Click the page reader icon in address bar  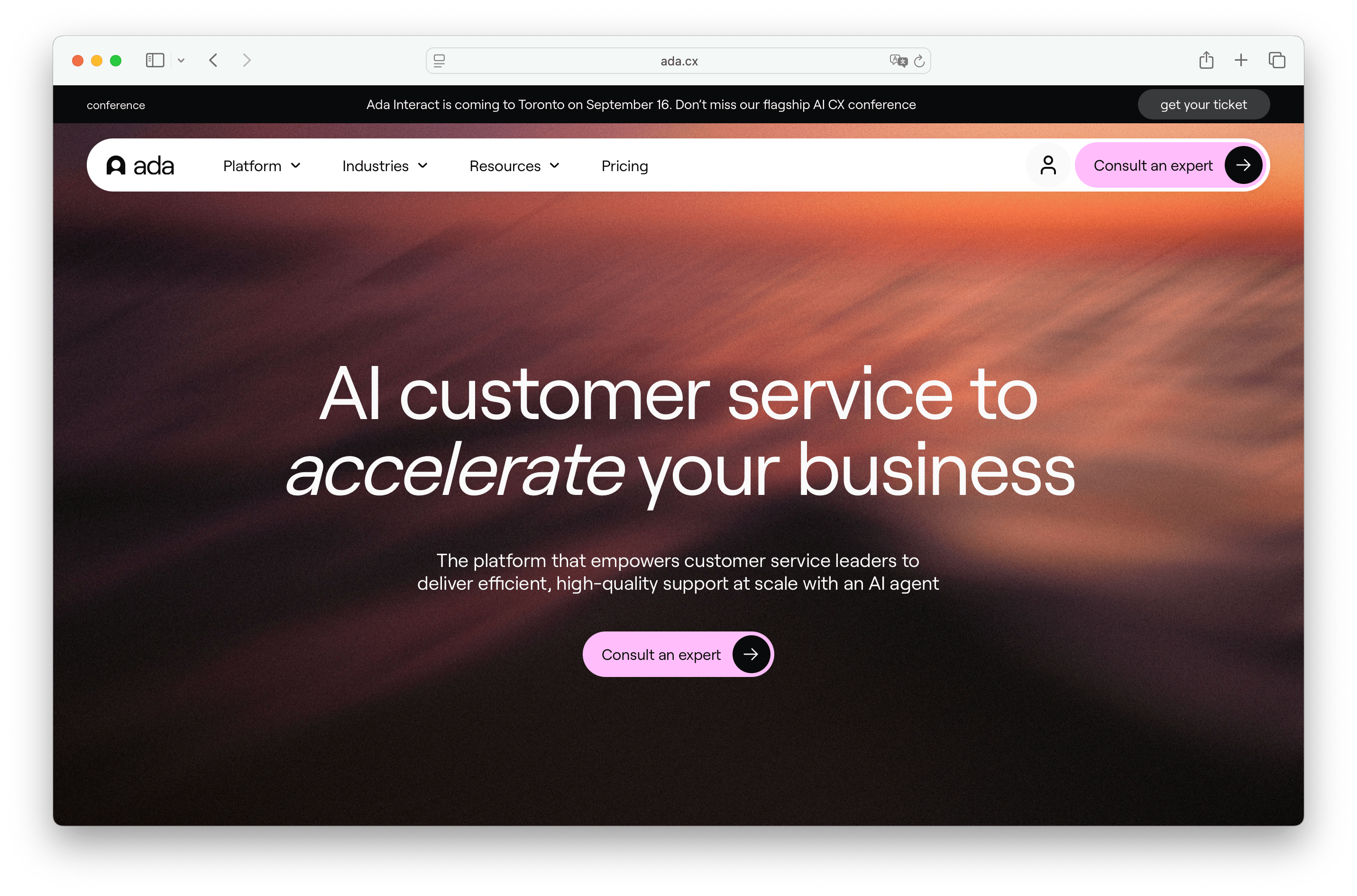439,61
